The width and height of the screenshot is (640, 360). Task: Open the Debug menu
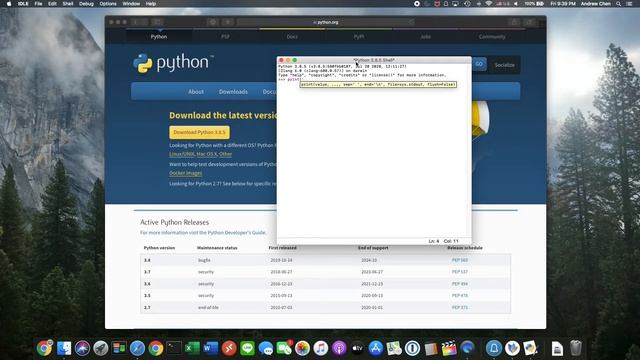86,4
